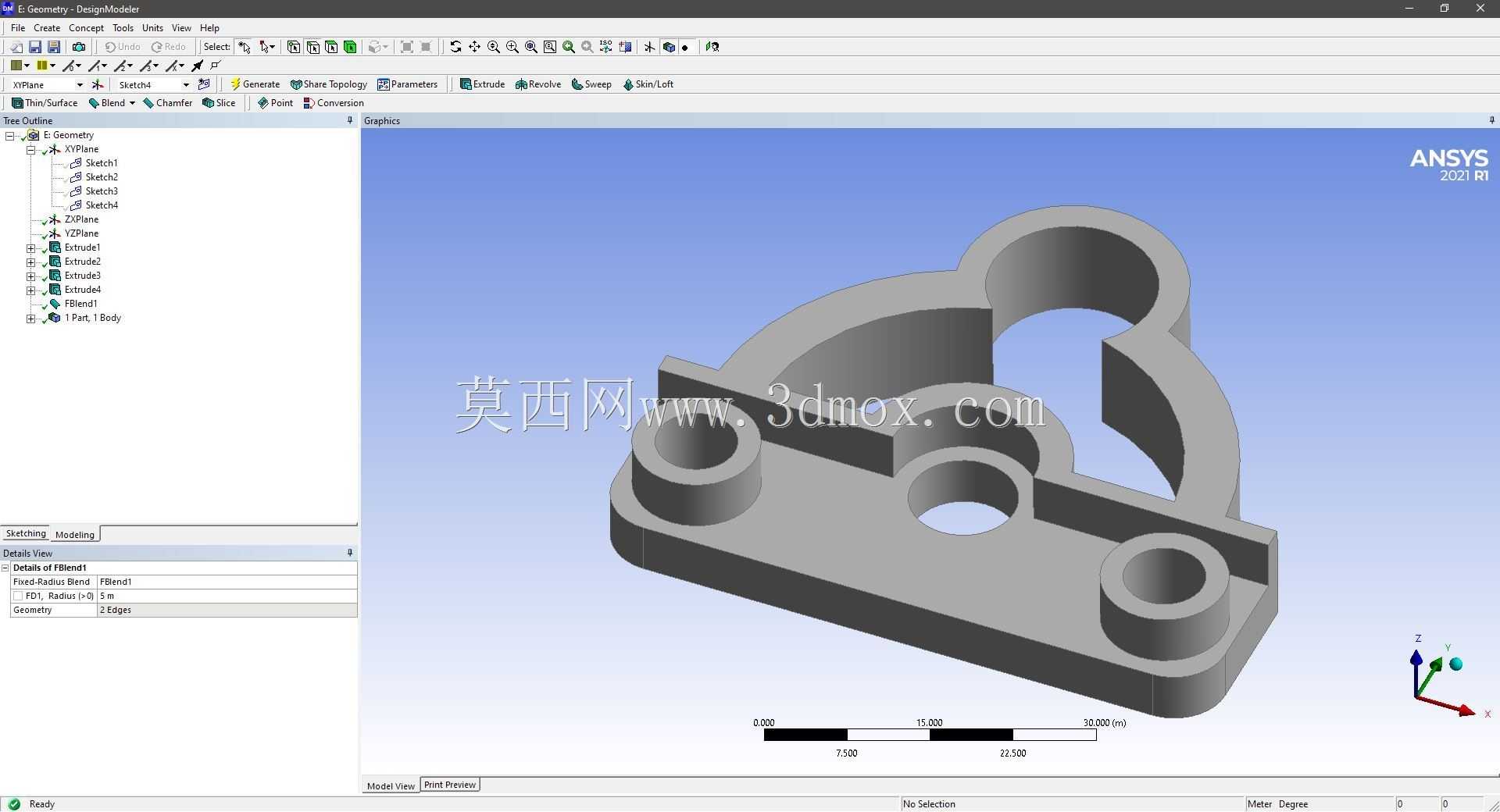Select the New Selection pointer tool
The image size is (1500, 812).
pos(245,47)
